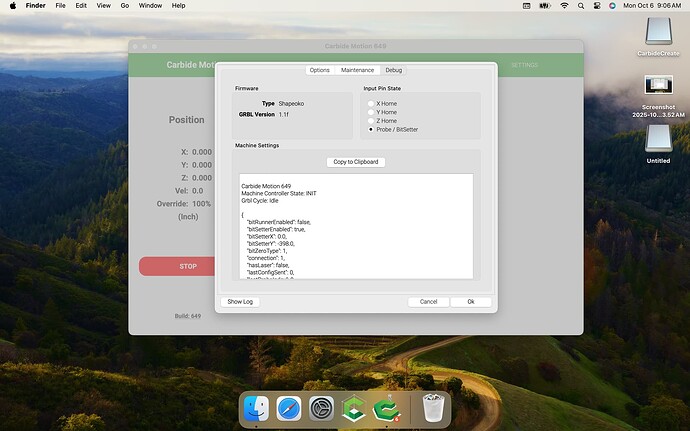Select the Z Home radio button
Viewport: 690px width, 431px height.
(371, 121)
